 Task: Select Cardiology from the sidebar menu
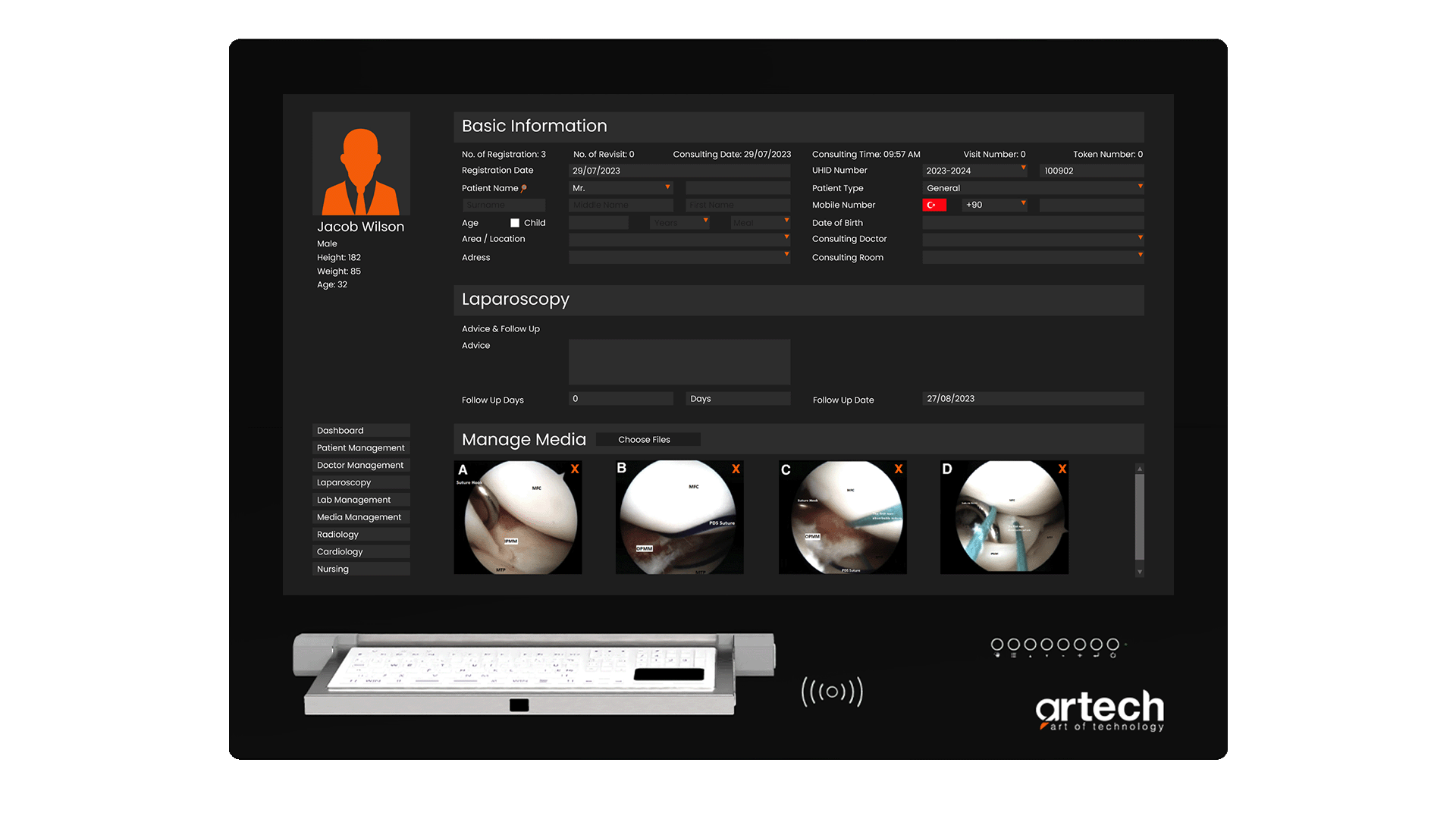(x=361, y=552)
